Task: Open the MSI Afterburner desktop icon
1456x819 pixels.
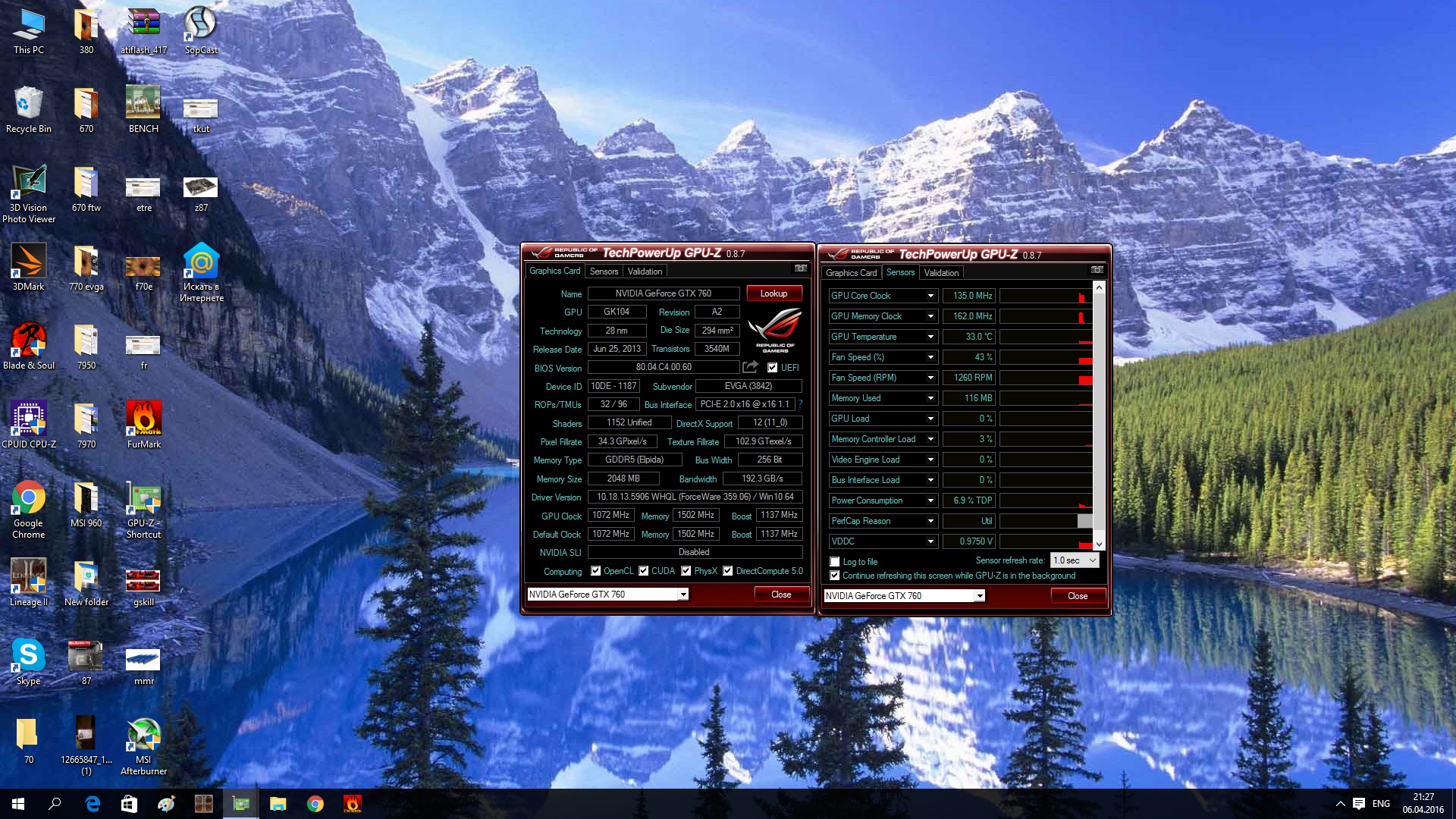Action: 143,734
